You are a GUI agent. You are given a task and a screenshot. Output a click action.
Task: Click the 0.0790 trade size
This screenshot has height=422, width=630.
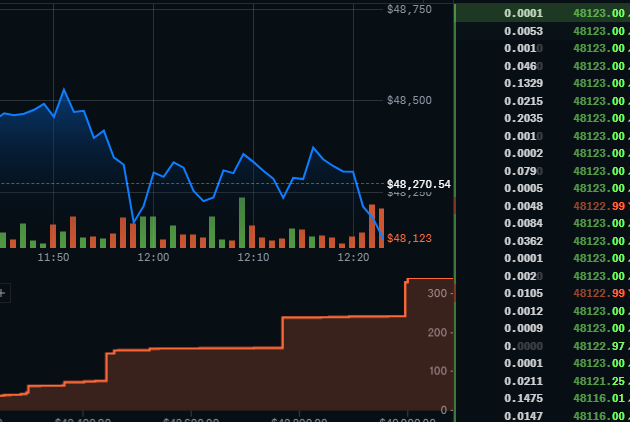click(524, 171)
